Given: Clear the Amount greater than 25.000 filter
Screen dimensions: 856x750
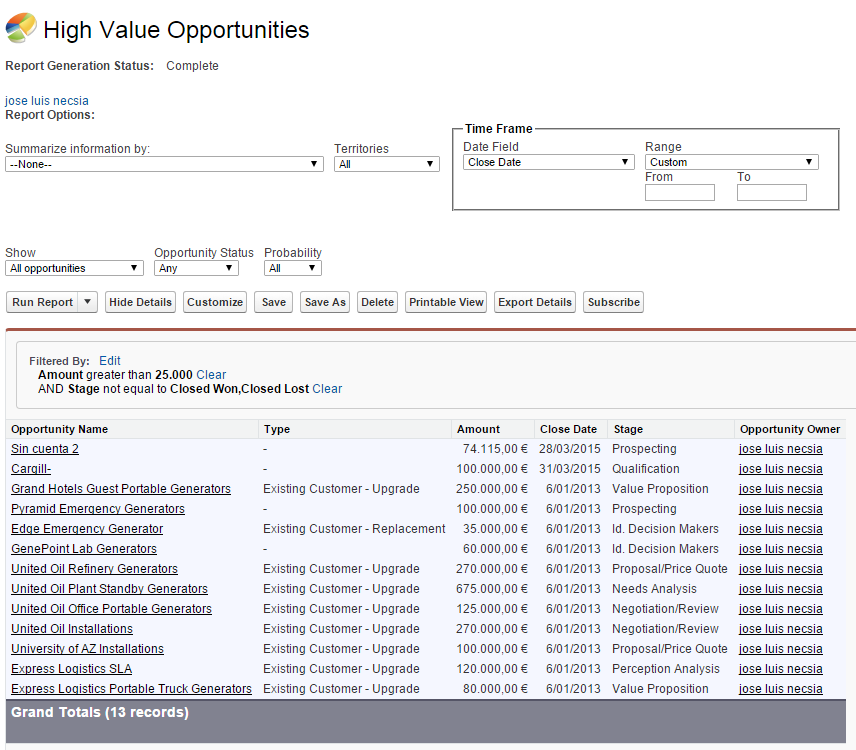Looking at the screenshot, I should pyautogui.click(x=211, y=375).
